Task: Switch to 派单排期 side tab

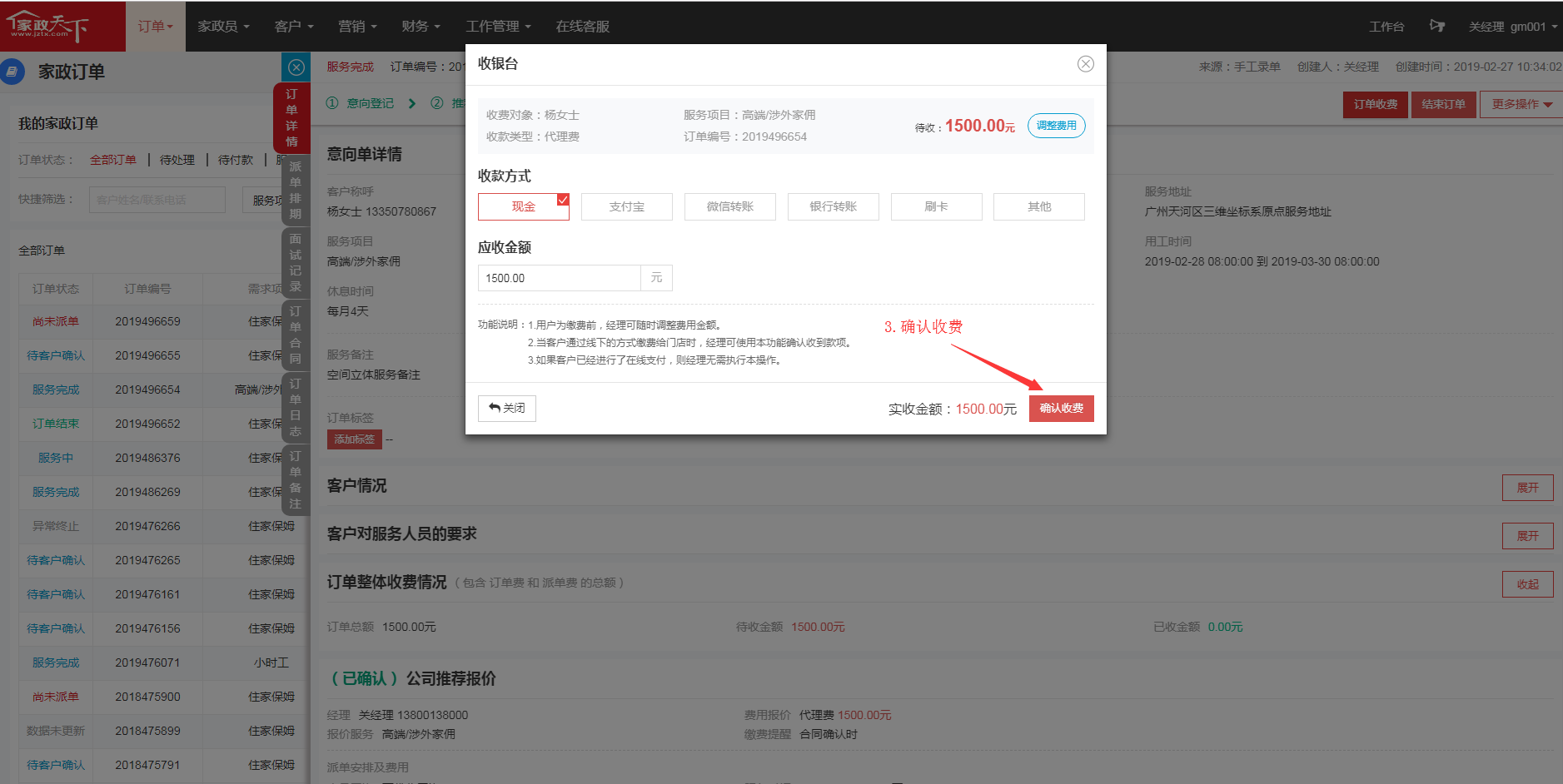Action: [295, 191]
